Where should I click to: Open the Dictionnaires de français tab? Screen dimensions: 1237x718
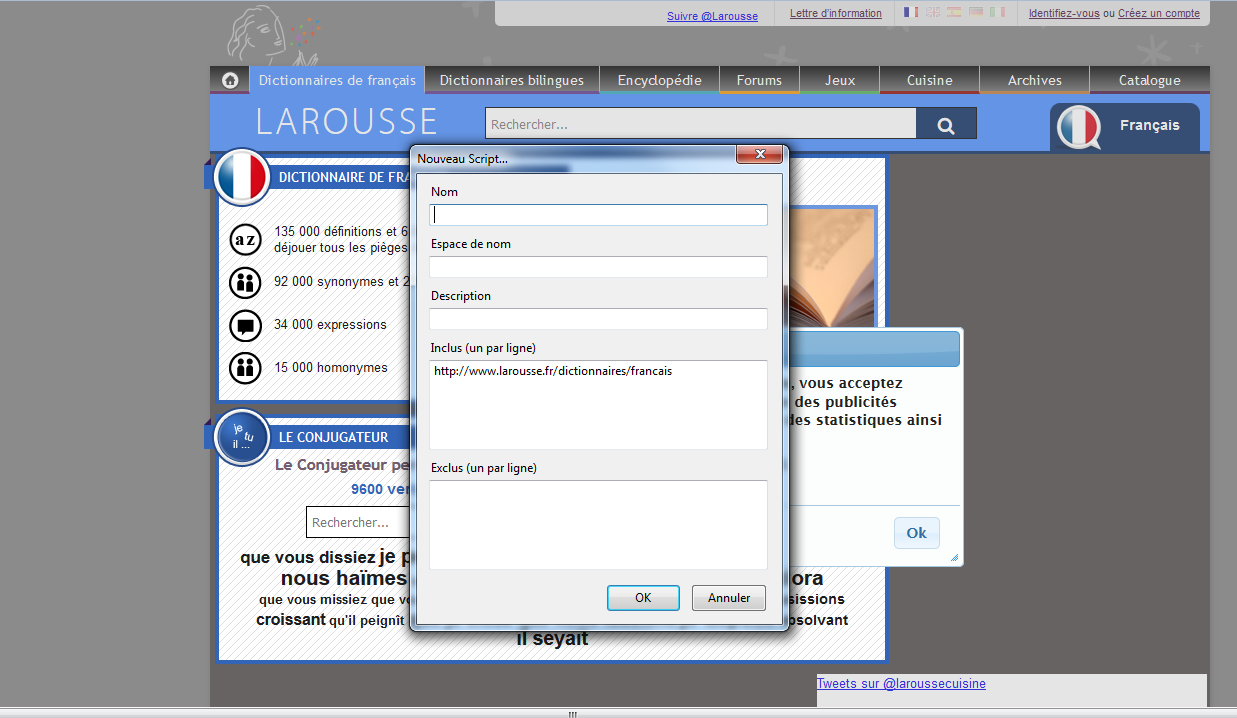pos(337,80)
